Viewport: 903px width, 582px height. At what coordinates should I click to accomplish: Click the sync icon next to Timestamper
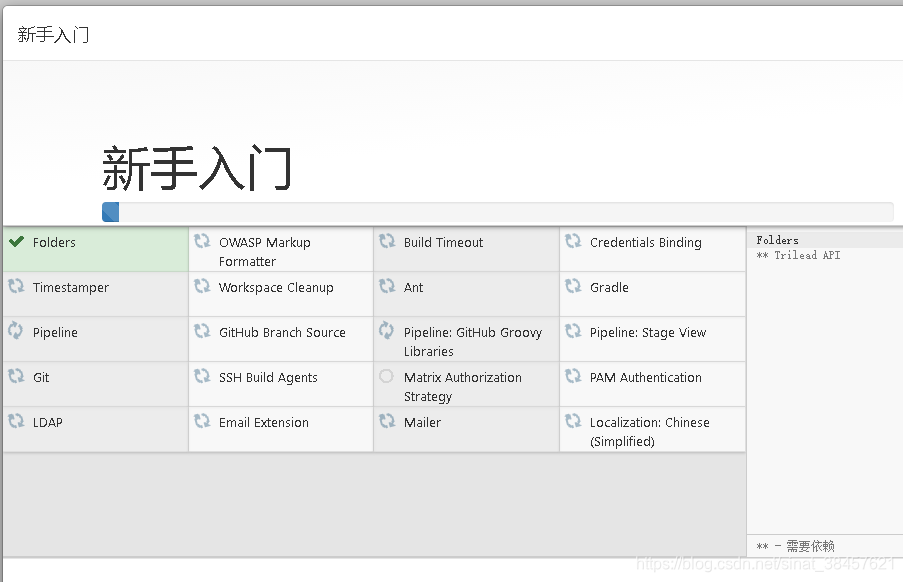click(x=16, y=286)
